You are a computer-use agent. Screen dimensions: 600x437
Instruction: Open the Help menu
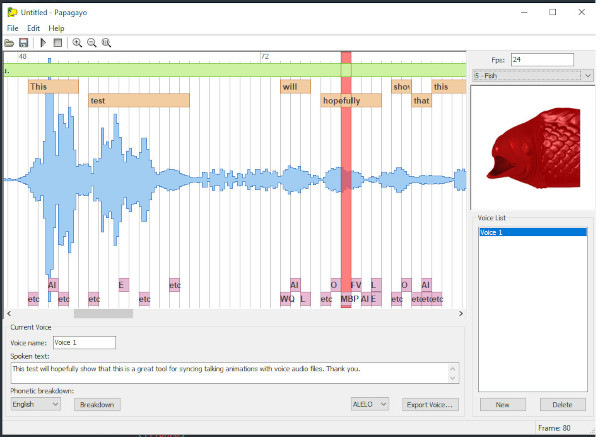coord(57,28)
